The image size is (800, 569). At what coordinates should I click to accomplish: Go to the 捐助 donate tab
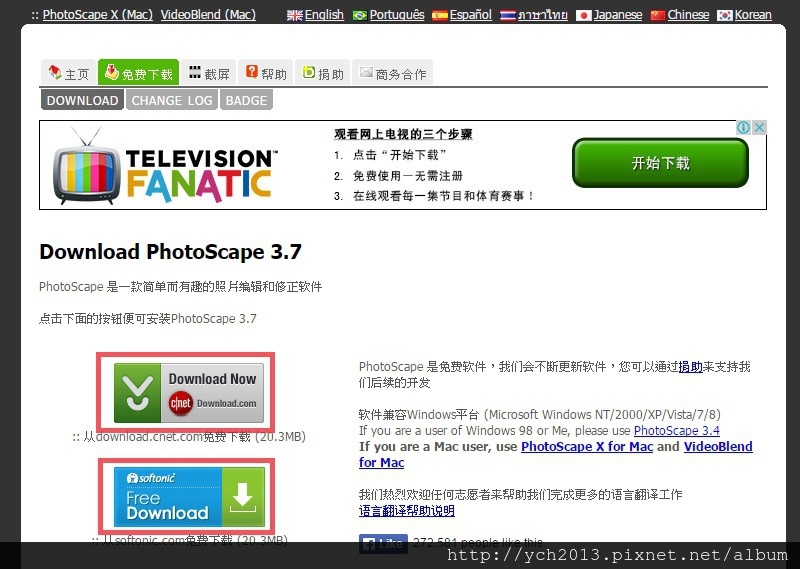[322, 73]
